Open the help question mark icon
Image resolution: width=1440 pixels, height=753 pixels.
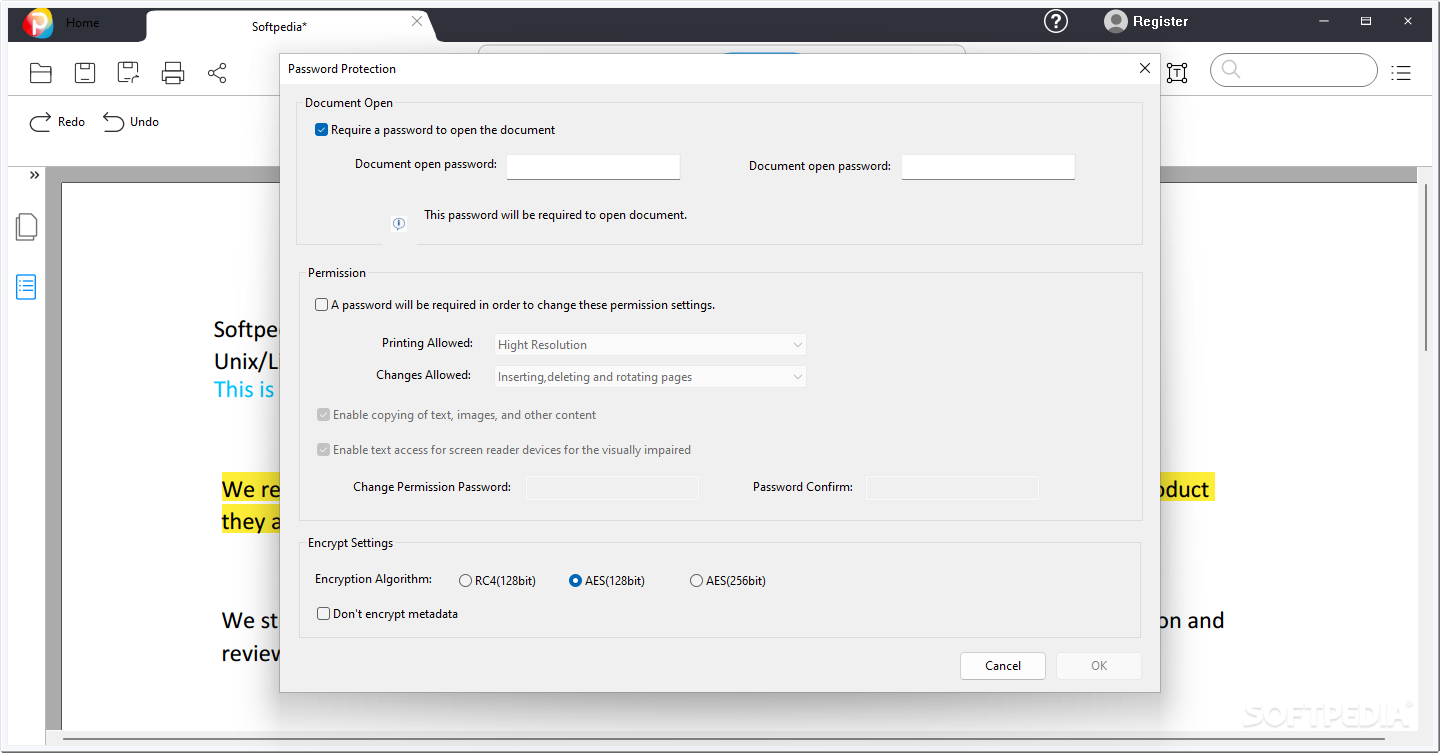point(1056,21)
